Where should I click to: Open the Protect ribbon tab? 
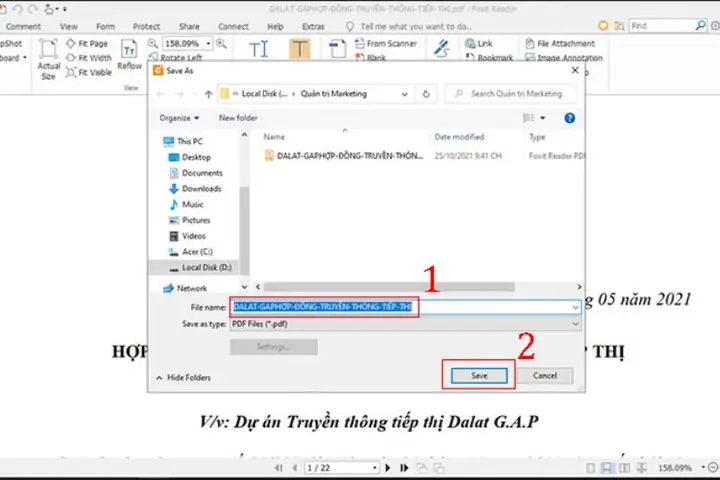[x=146, y=27]
